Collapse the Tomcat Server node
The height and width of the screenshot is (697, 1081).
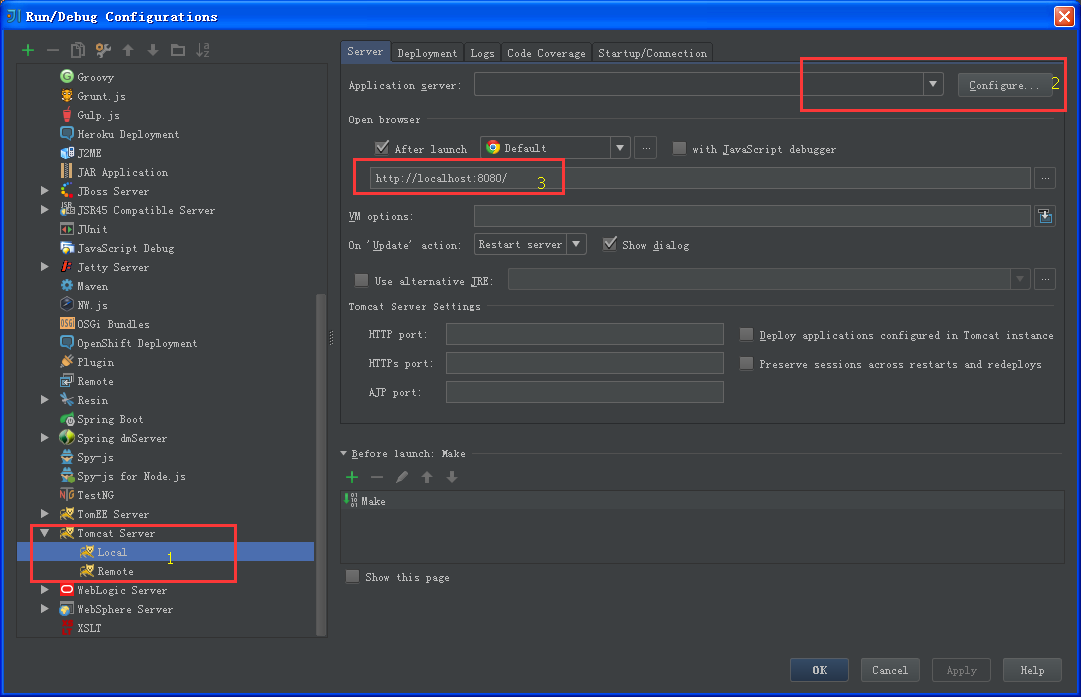(x=45, y=533)
